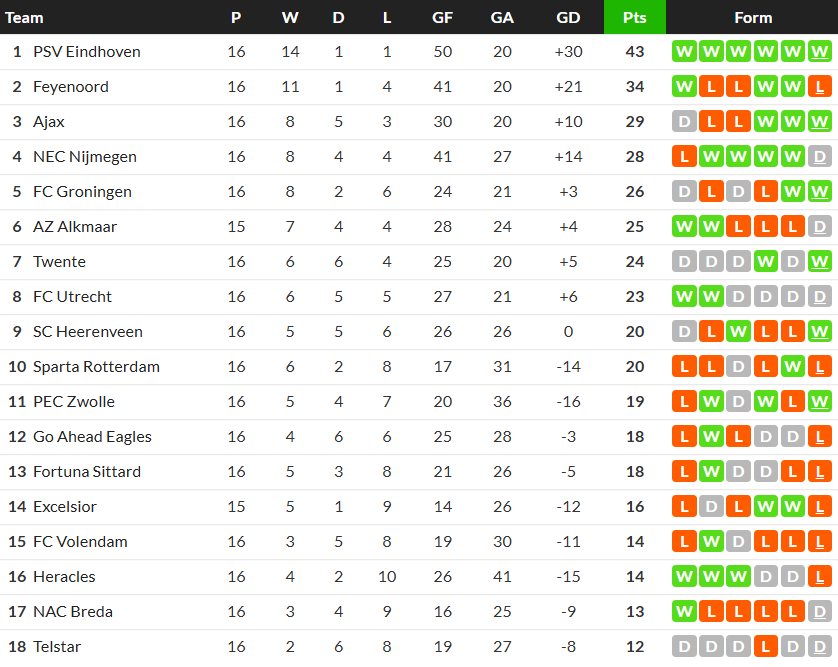838x667 pixels.
Task: Open the PSV Eindhoven team link
Action: 86,51
